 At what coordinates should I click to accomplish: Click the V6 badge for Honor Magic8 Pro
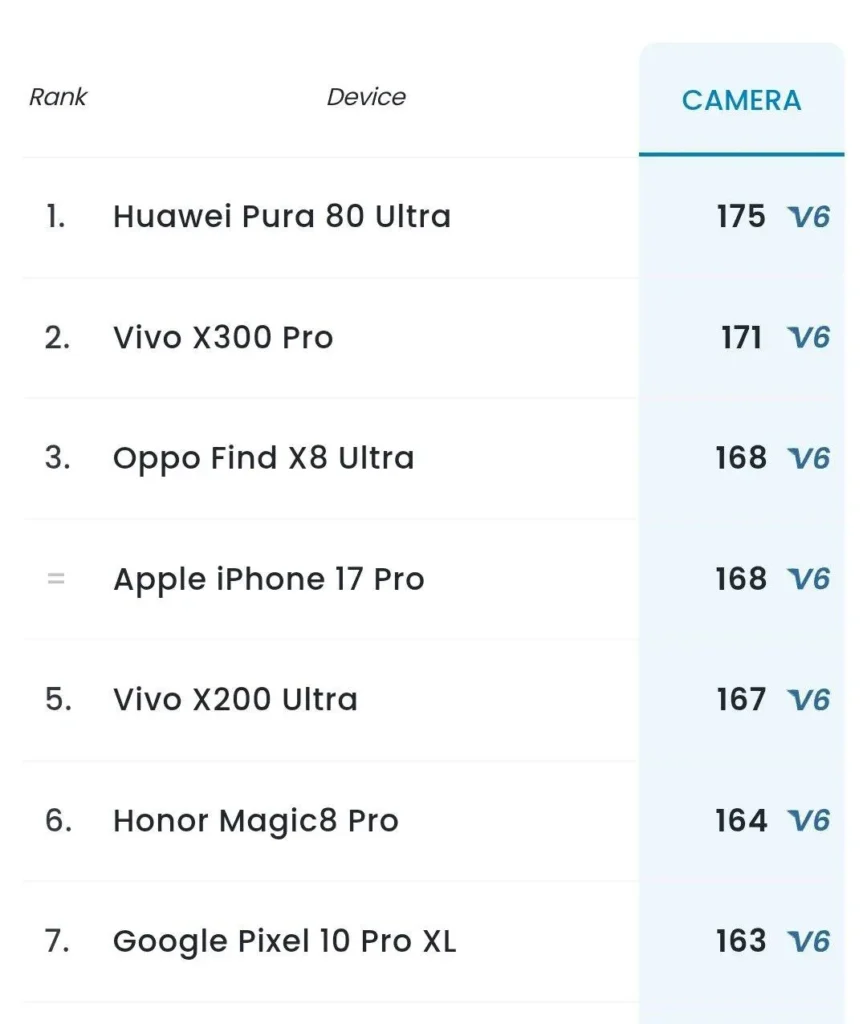(x=809, y=821)
